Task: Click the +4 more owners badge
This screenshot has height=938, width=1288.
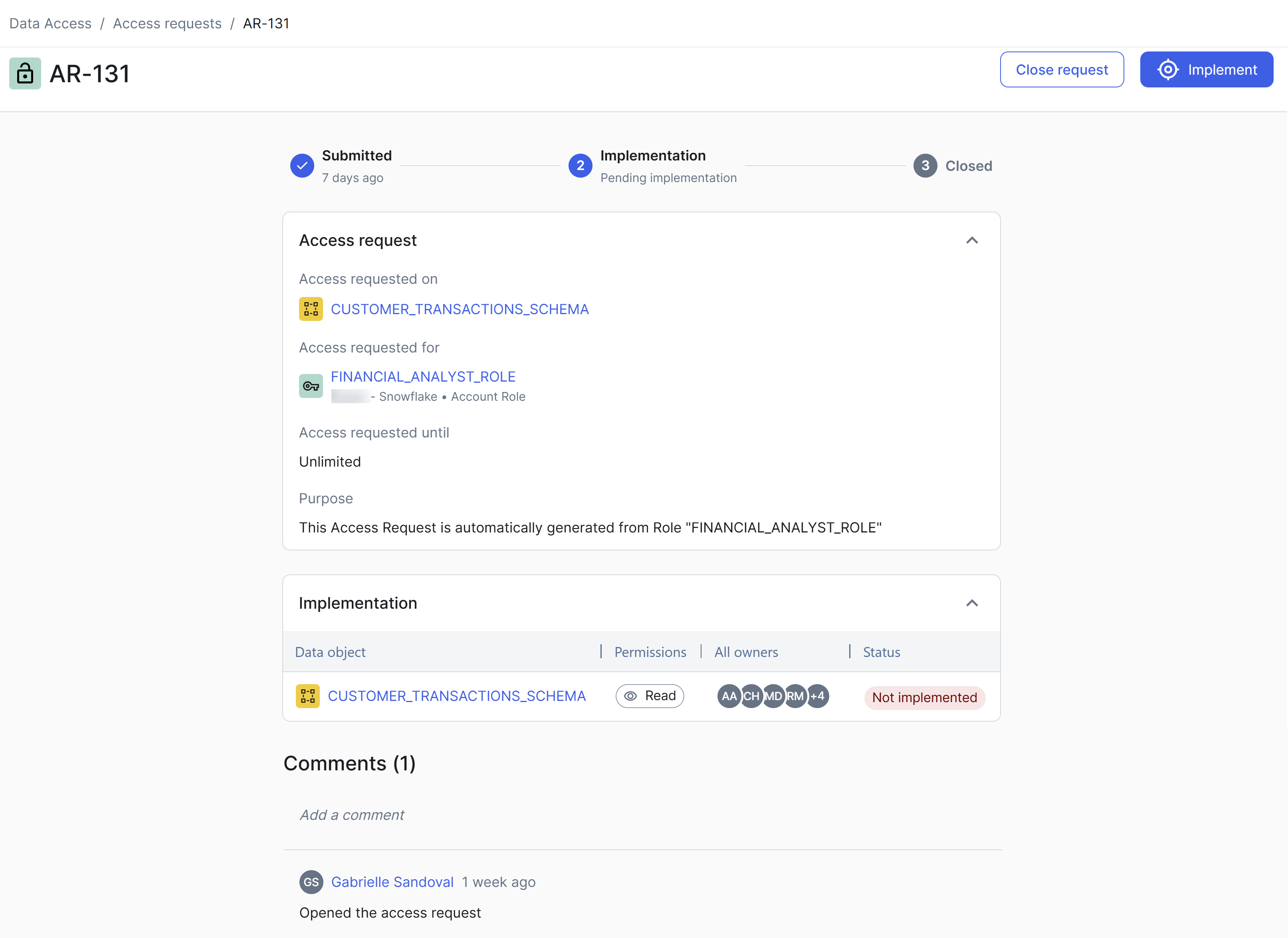Action: [818, 696]
